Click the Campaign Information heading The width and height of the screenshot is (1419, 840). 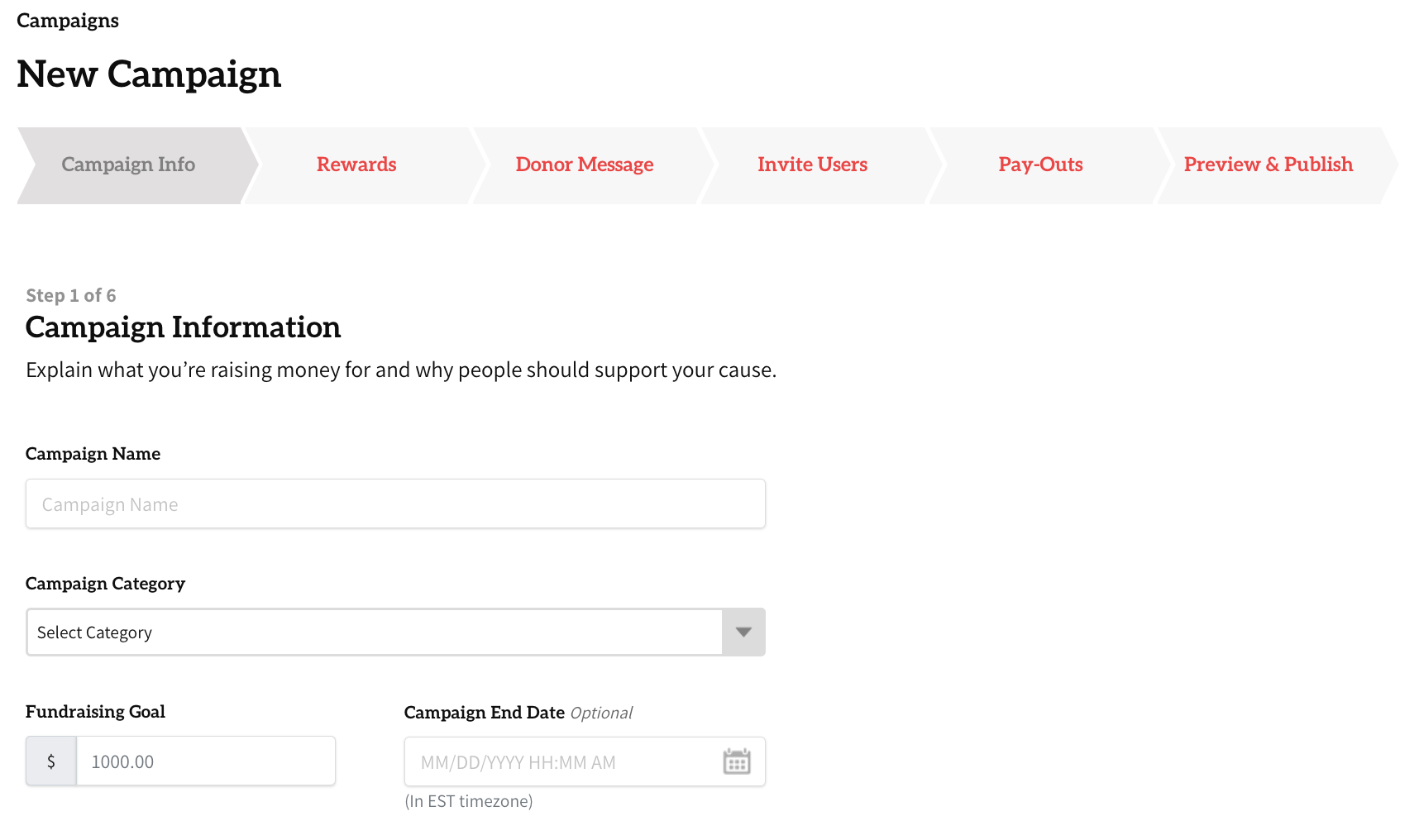(x=183, y=327)
